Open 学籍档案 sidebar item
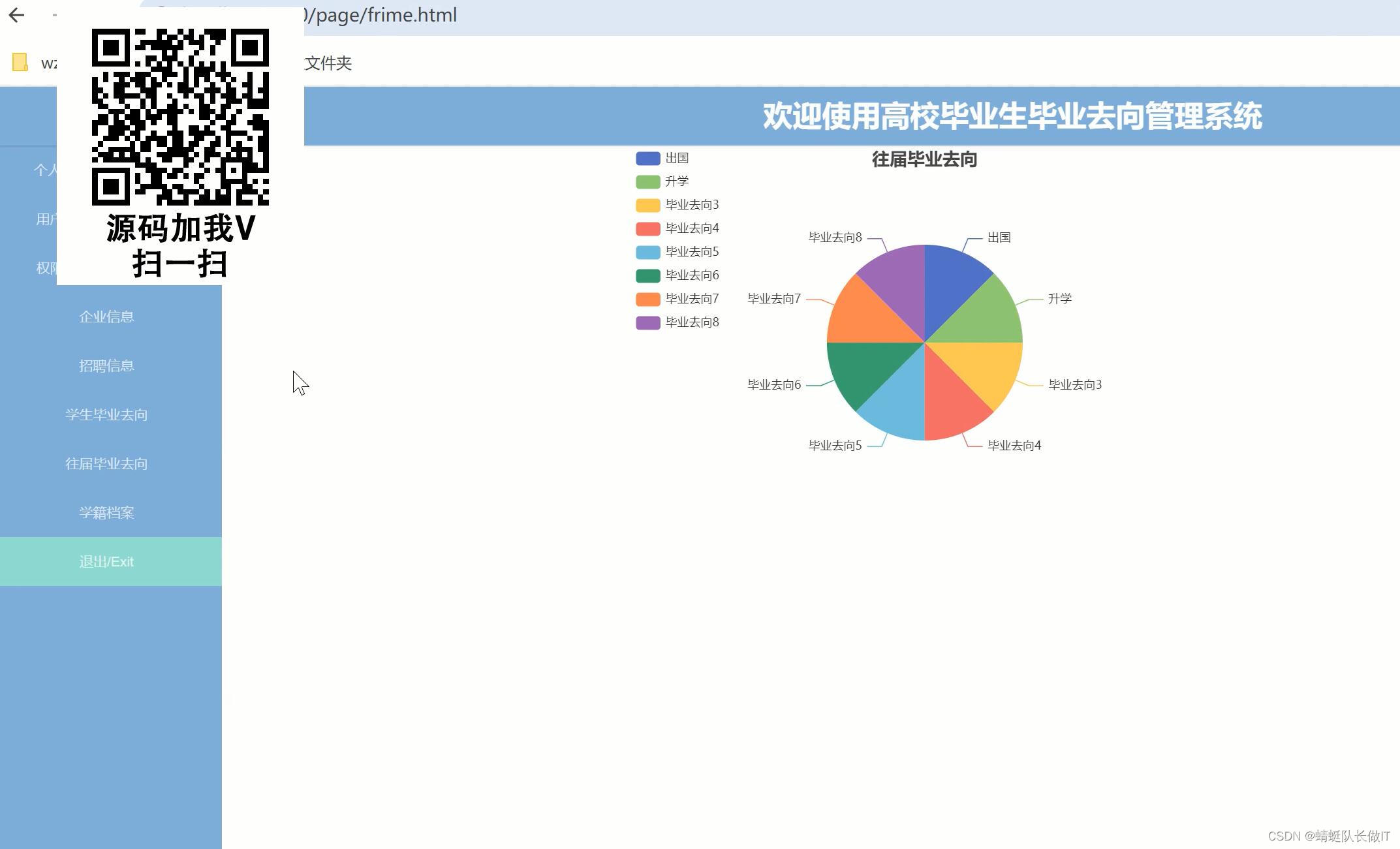This screenshot has width=1400, height=849. (x=106, y=513)
